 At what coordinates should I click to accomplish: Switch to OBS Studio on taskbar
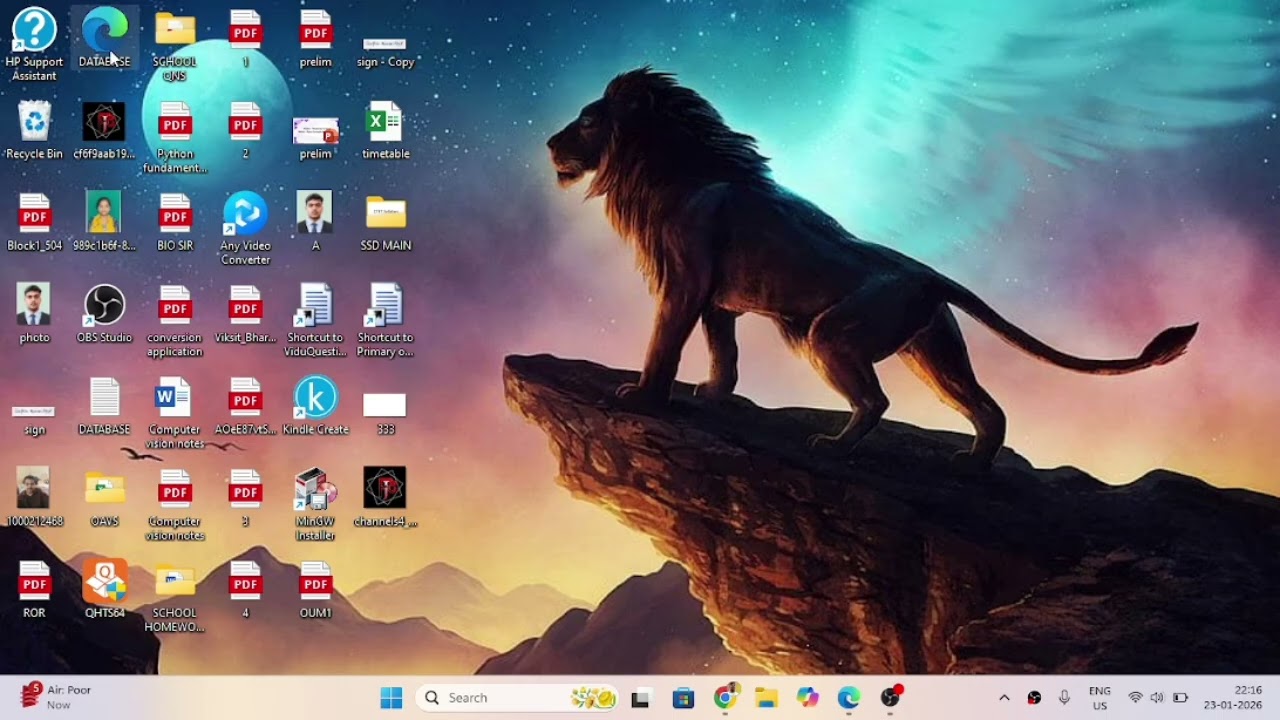click(x=890, y=698)
